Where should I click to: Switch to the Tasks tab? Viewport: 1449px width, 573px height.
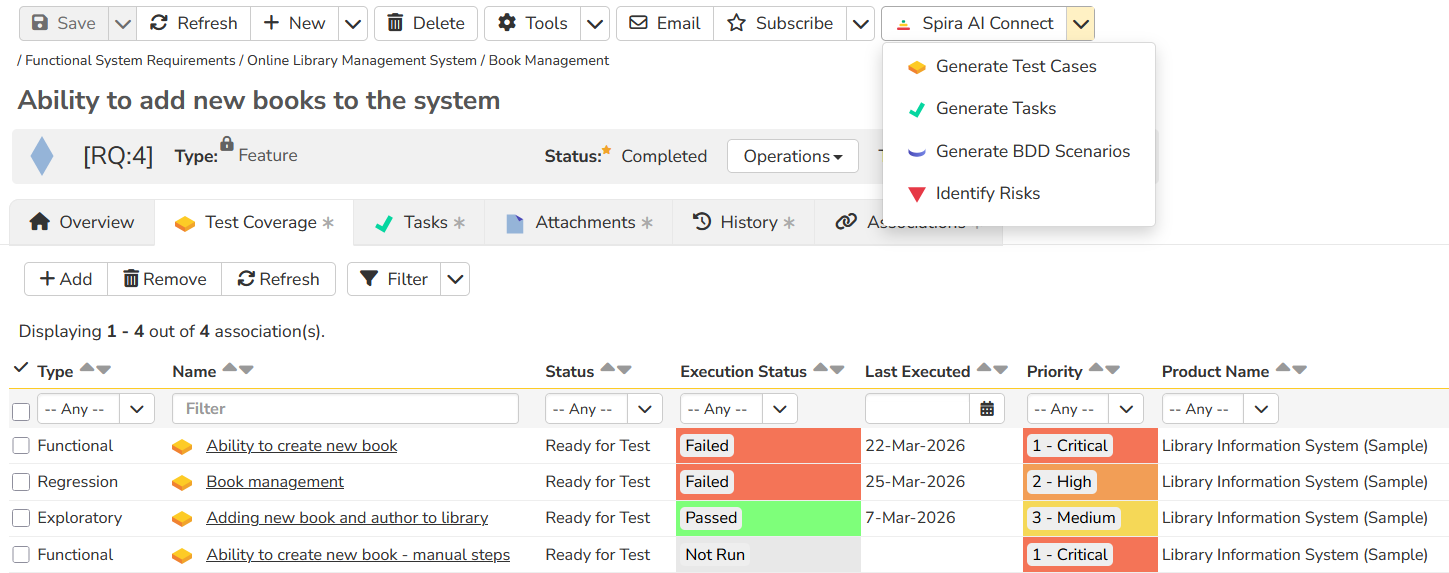pos(419,222)
